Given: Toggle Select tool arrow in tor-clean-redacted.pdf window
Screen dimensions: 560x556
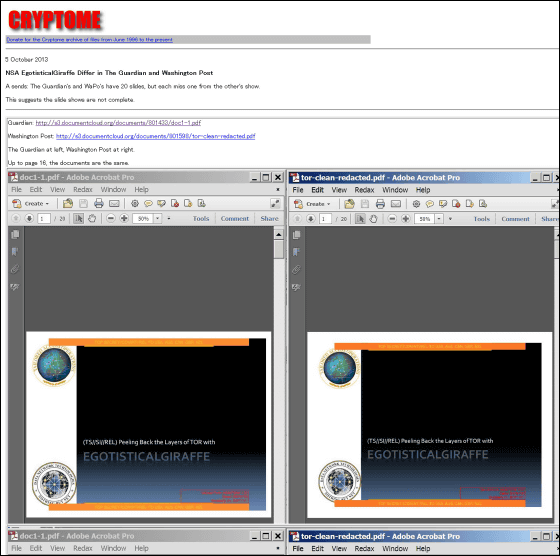Looking at the screenshot, I should pyautogui.click(x=360, y=219).
